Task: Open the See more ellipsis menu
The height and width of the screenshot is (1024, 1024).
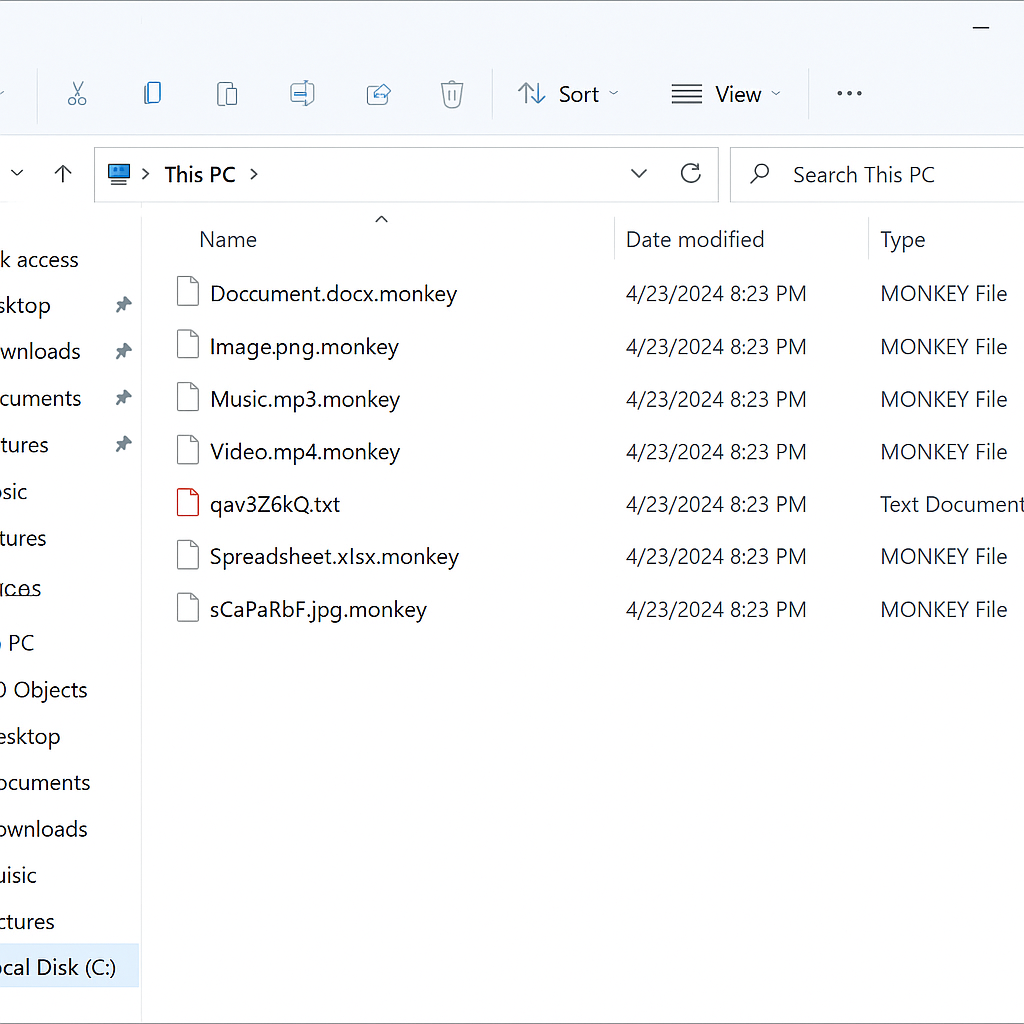Action: pos(849,94)
